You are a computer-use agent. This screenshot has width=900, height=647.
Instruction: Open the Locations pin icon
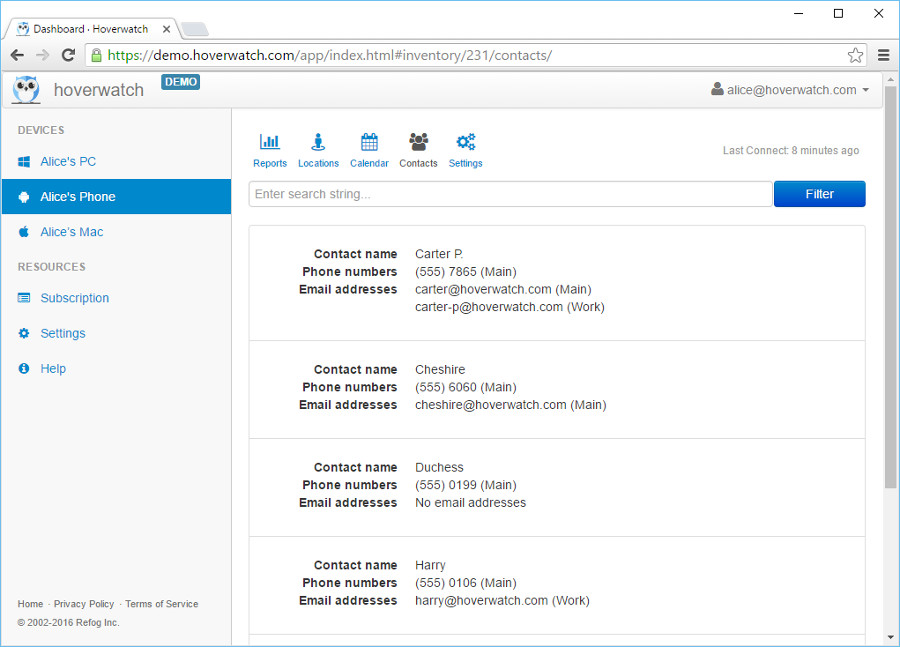318,142
